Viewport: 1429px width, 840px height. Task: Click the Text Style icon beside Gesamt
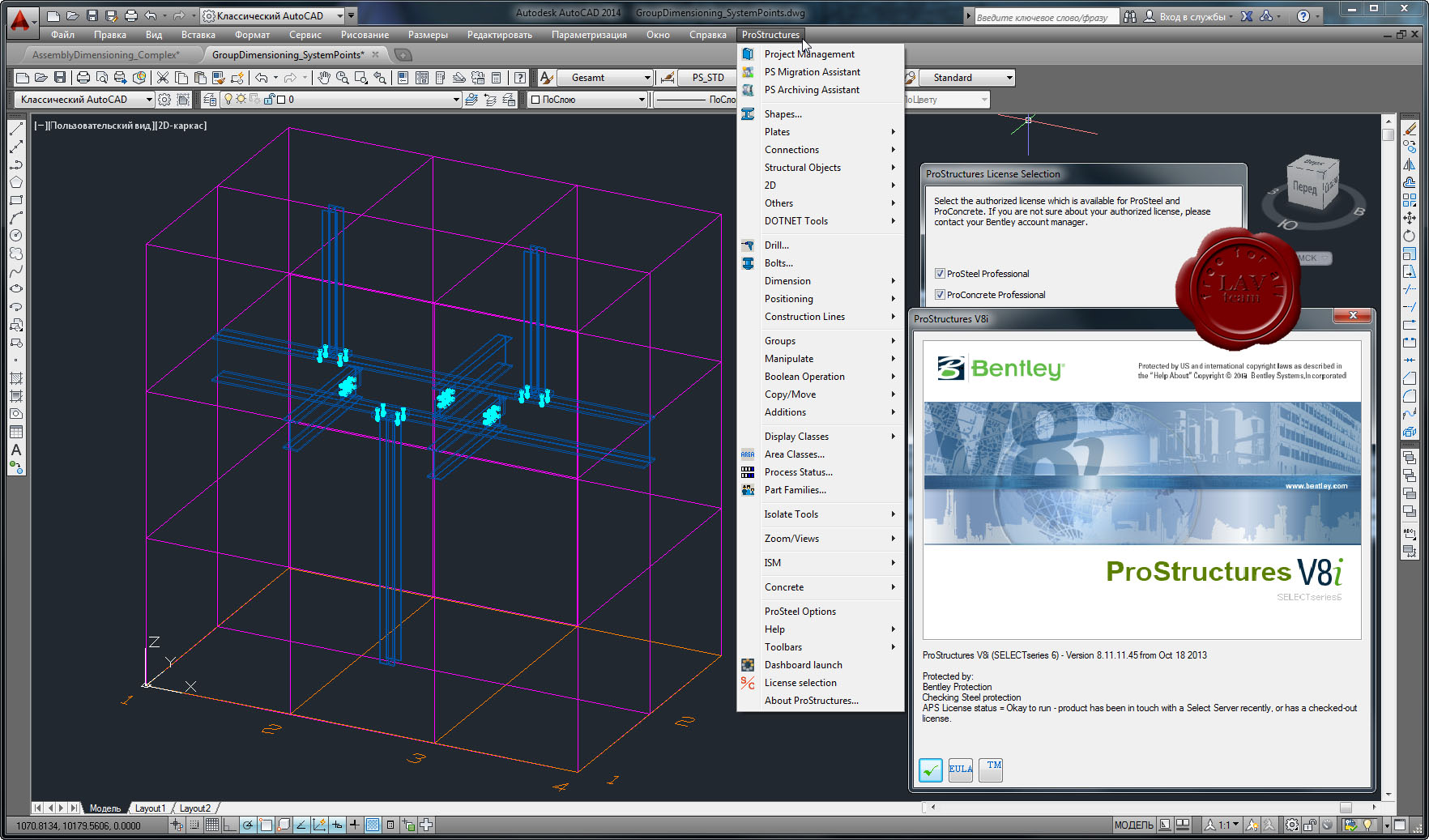547,78
